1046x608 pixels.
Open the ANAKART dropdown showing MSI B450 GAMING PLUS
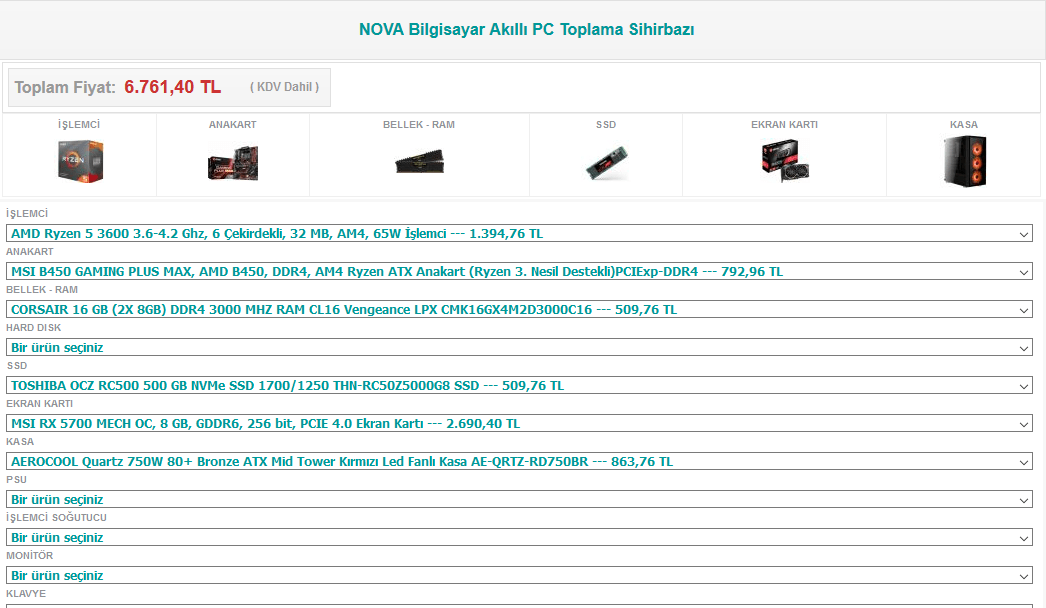point(519,272)
